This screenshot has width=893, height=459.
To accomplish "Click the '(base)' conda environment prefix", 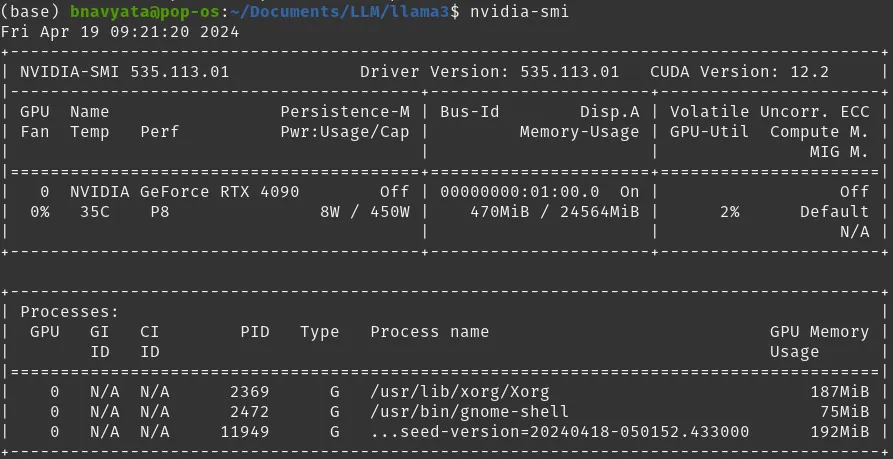I will (x=30, y=11).
